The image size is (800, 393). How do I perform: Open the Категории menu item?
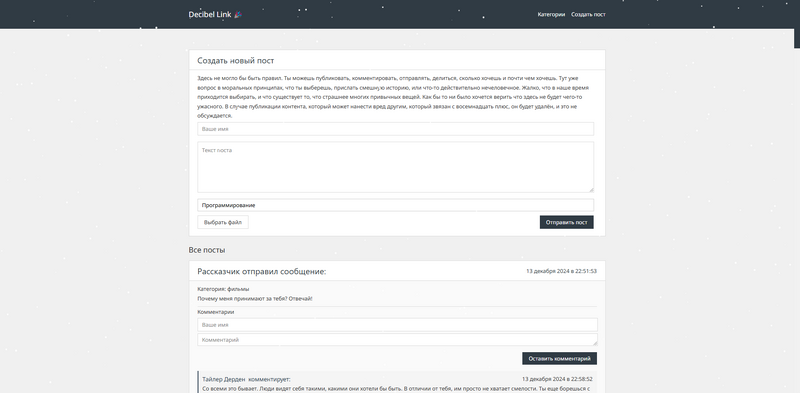point(551,14)
